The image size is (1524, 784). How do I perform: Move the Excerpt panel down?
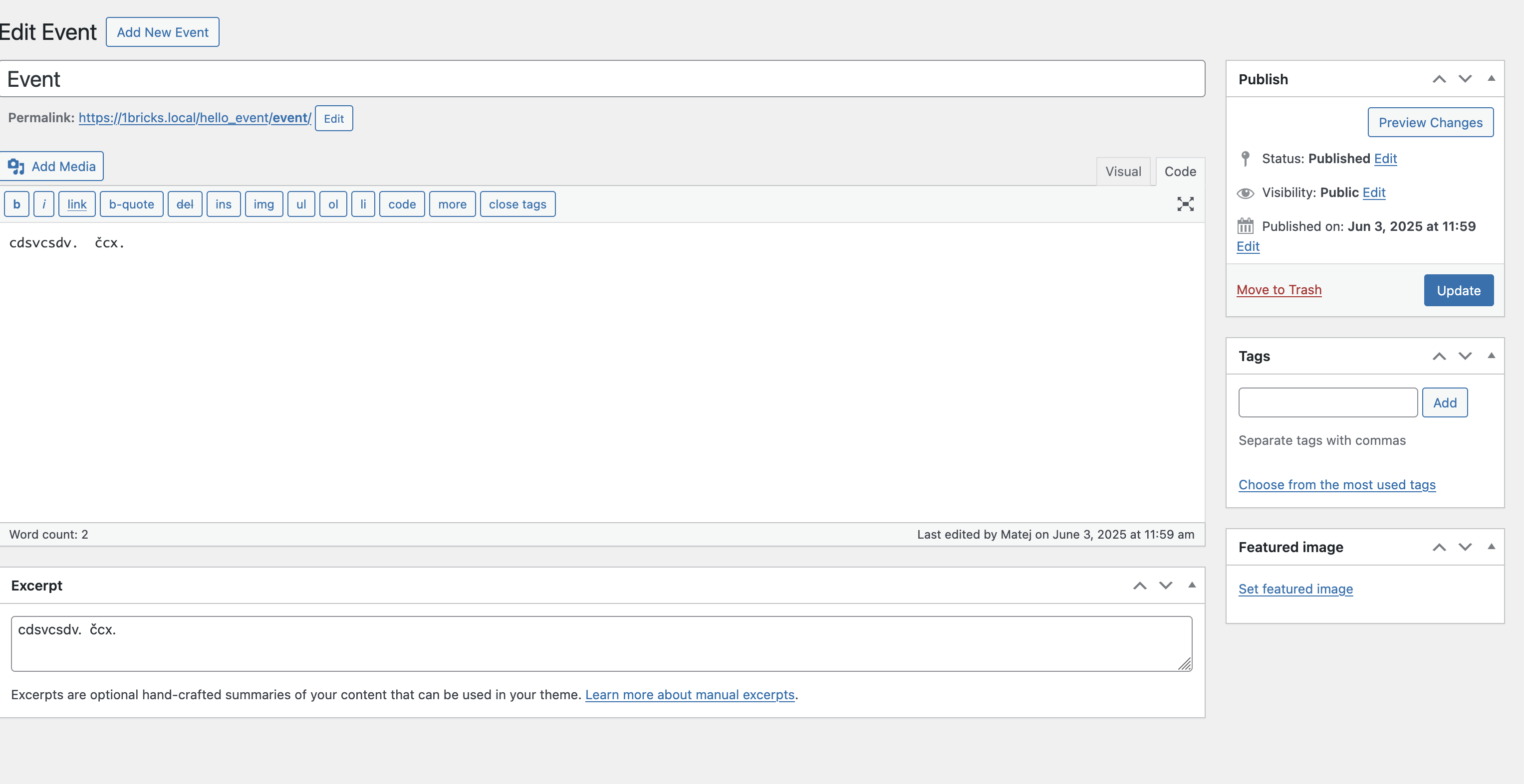pyautogui.click(x=1166, y=586)
